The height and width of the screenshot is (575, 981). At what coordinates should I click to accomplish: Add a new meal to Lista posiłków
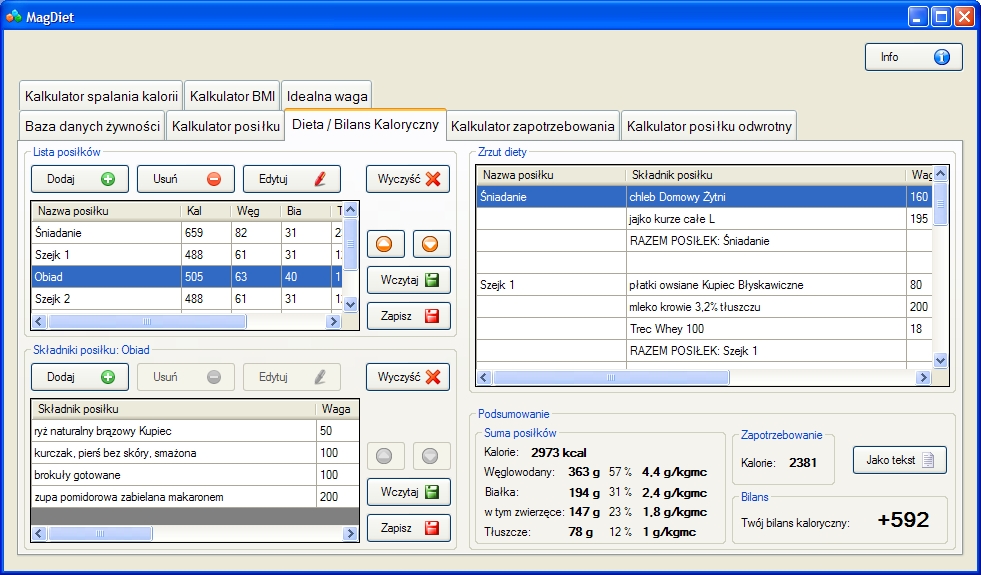click(x=79, y=179)
